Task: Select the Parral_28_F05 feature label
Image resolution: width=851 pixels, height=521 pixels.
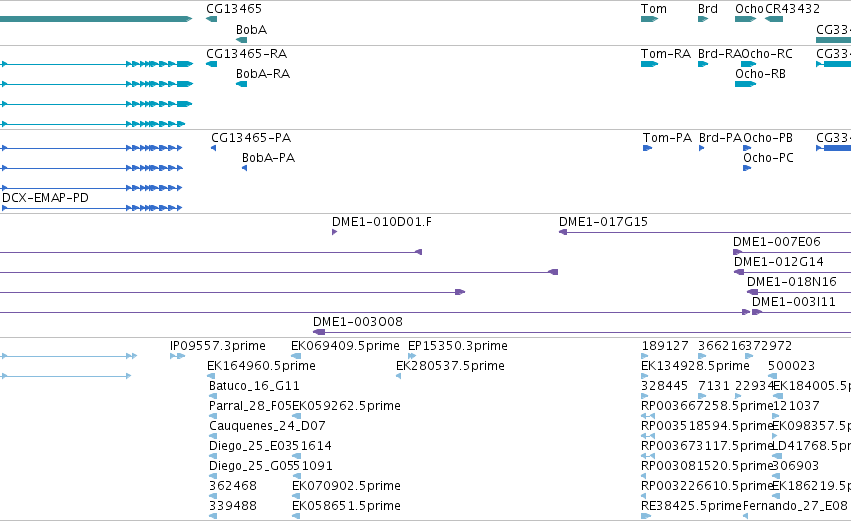Action: (250, 406)
